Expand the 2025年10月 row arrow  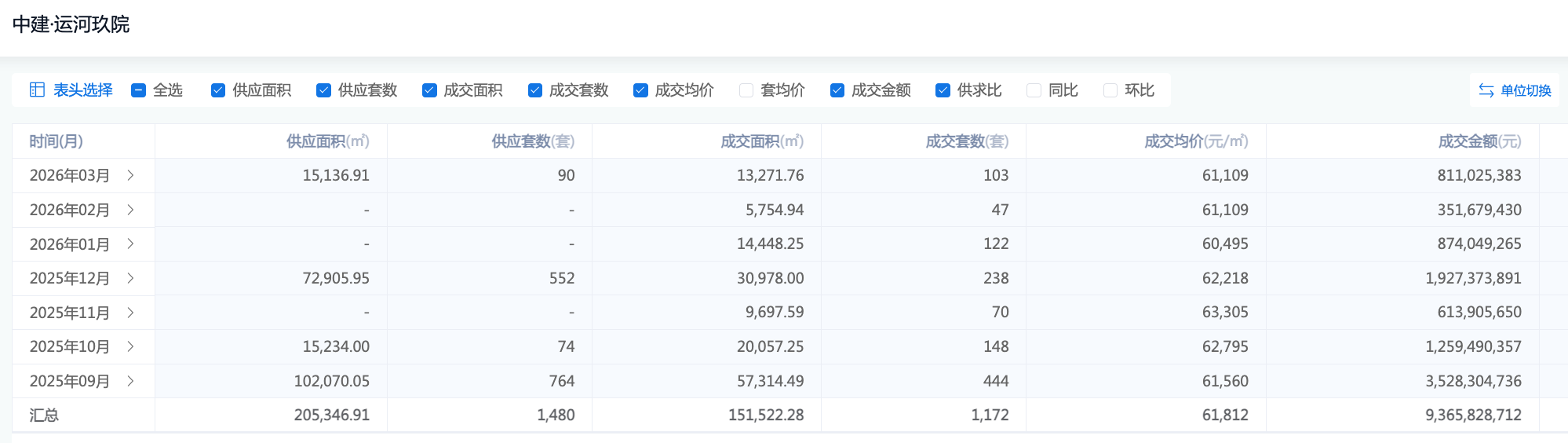pyautogui.click(x=130, y=346)
